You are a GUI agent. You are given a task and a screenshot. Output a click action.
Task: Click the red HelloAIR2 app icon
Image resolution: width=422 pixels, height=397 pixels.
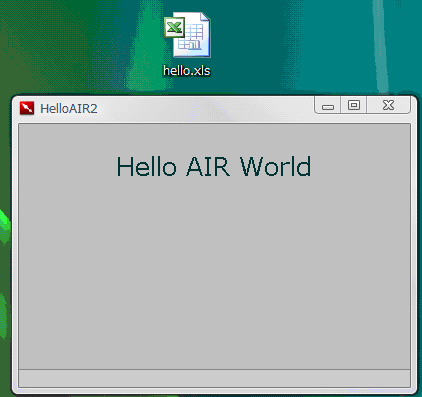tap(27, 108)
